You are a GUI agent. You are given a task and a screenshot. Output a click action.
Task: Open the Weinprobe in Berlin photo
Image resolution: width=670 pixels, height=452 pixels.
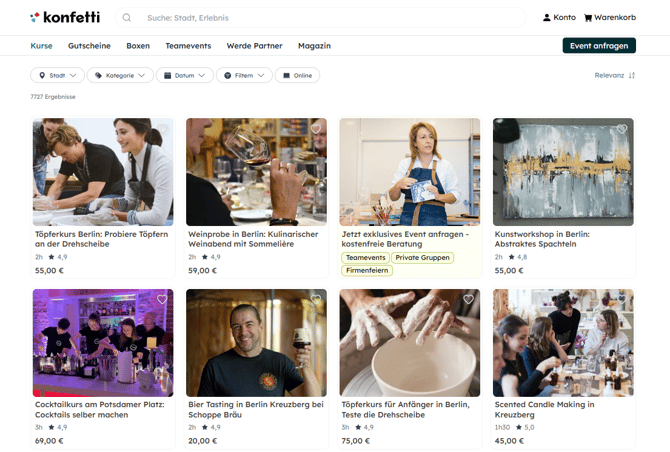tap(256, 172)
